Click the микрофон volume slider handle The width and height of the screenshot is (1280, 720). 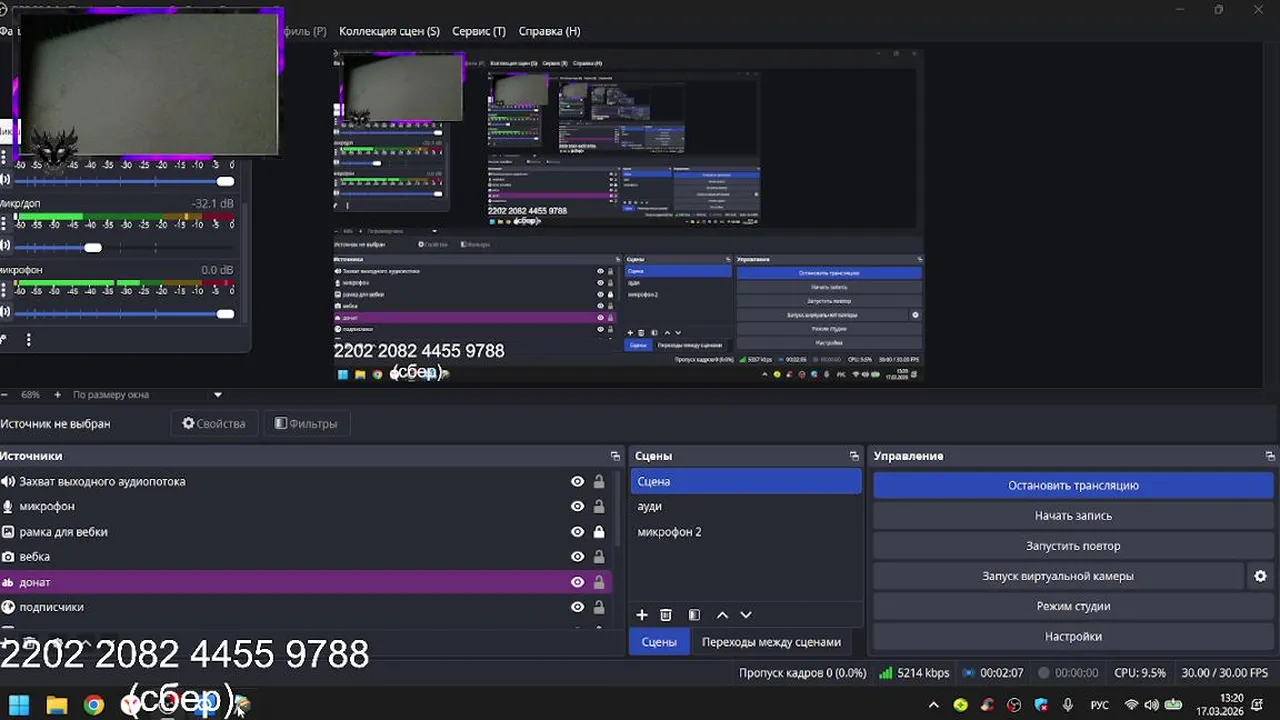tap(225, 314)
